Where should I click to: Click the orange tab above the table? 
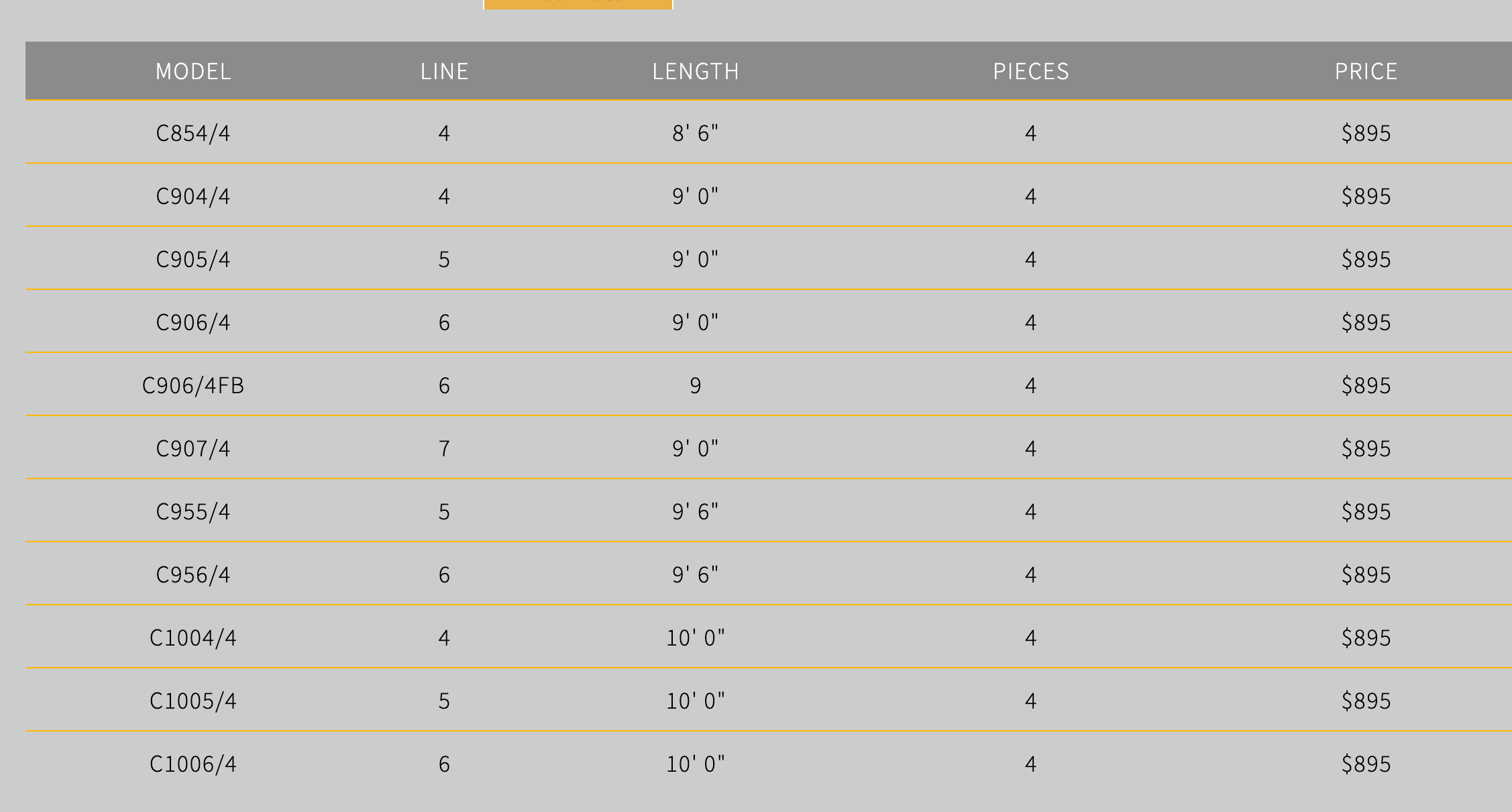578,3
